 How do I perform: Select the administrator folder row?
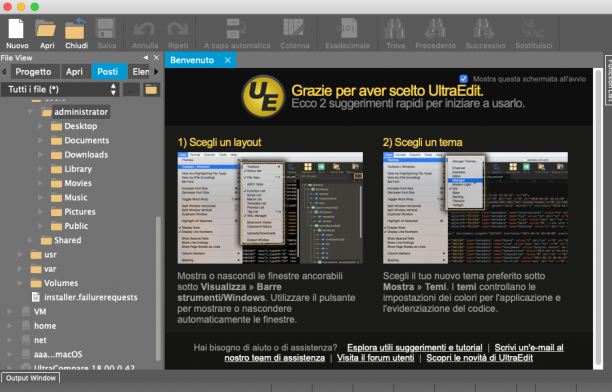click(x=75, y=112)
